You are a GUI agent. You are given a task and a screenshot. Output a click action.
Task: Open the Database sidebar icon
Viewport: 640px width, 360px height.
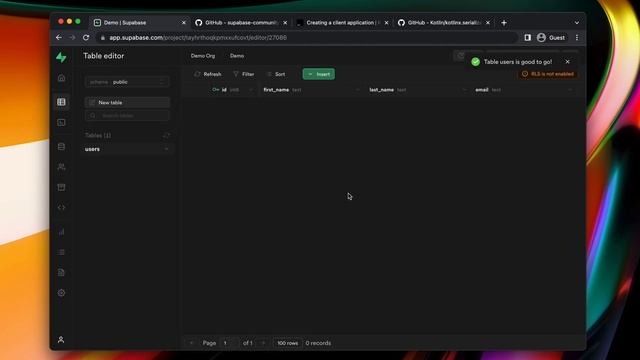tap(61, 147)
